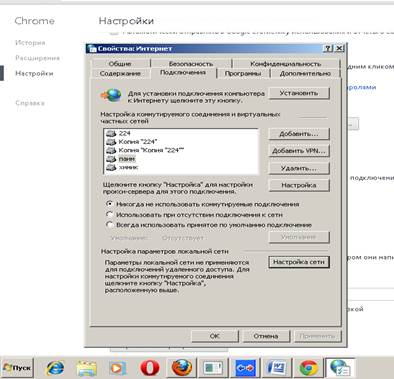Viewport: 394px width, 379px height.
Task: Switch to the Безопасность tab
Action: 191,64
